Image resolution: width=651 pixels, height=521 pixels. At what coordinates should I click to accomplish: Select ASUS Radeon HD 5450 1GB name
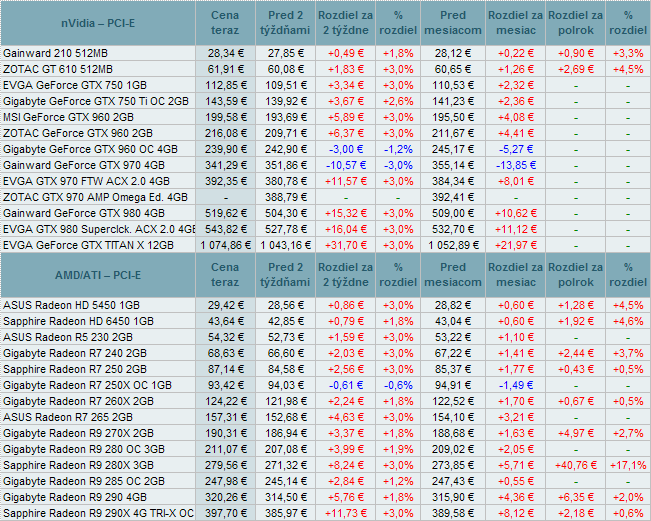pos(71,306)
